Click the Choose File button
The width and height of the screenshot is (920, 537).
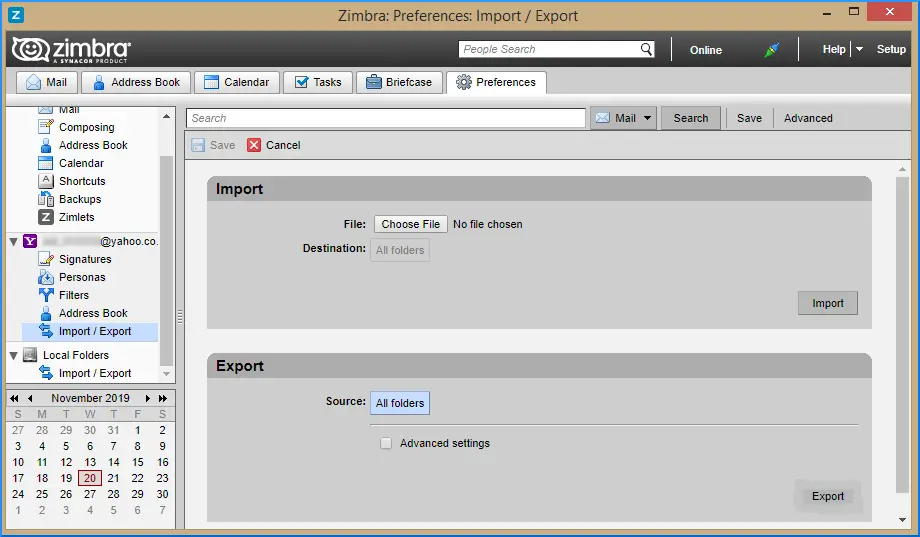click(411, 224)
